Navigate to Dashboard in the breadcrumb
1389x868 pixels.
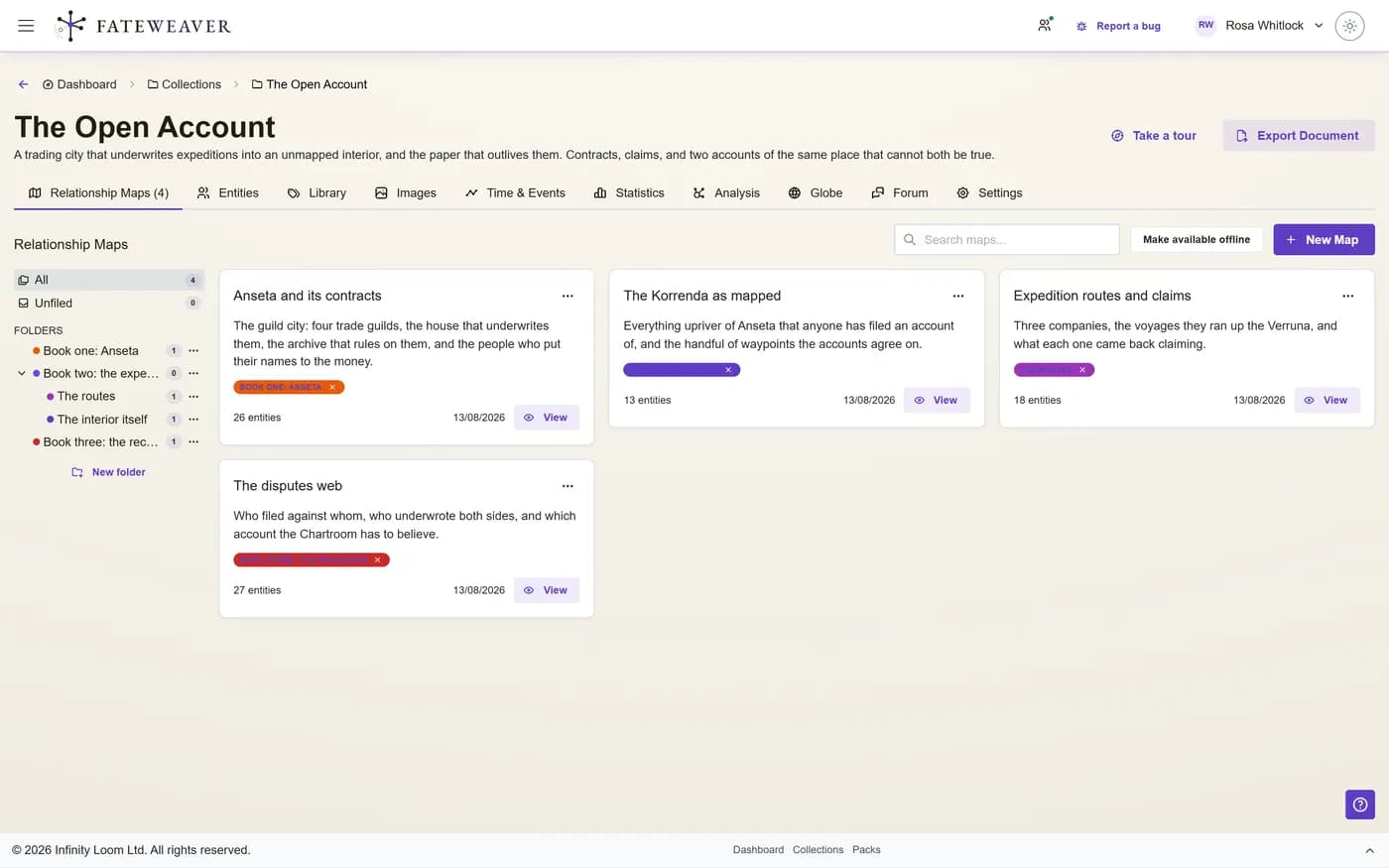[x=79, y=84]
